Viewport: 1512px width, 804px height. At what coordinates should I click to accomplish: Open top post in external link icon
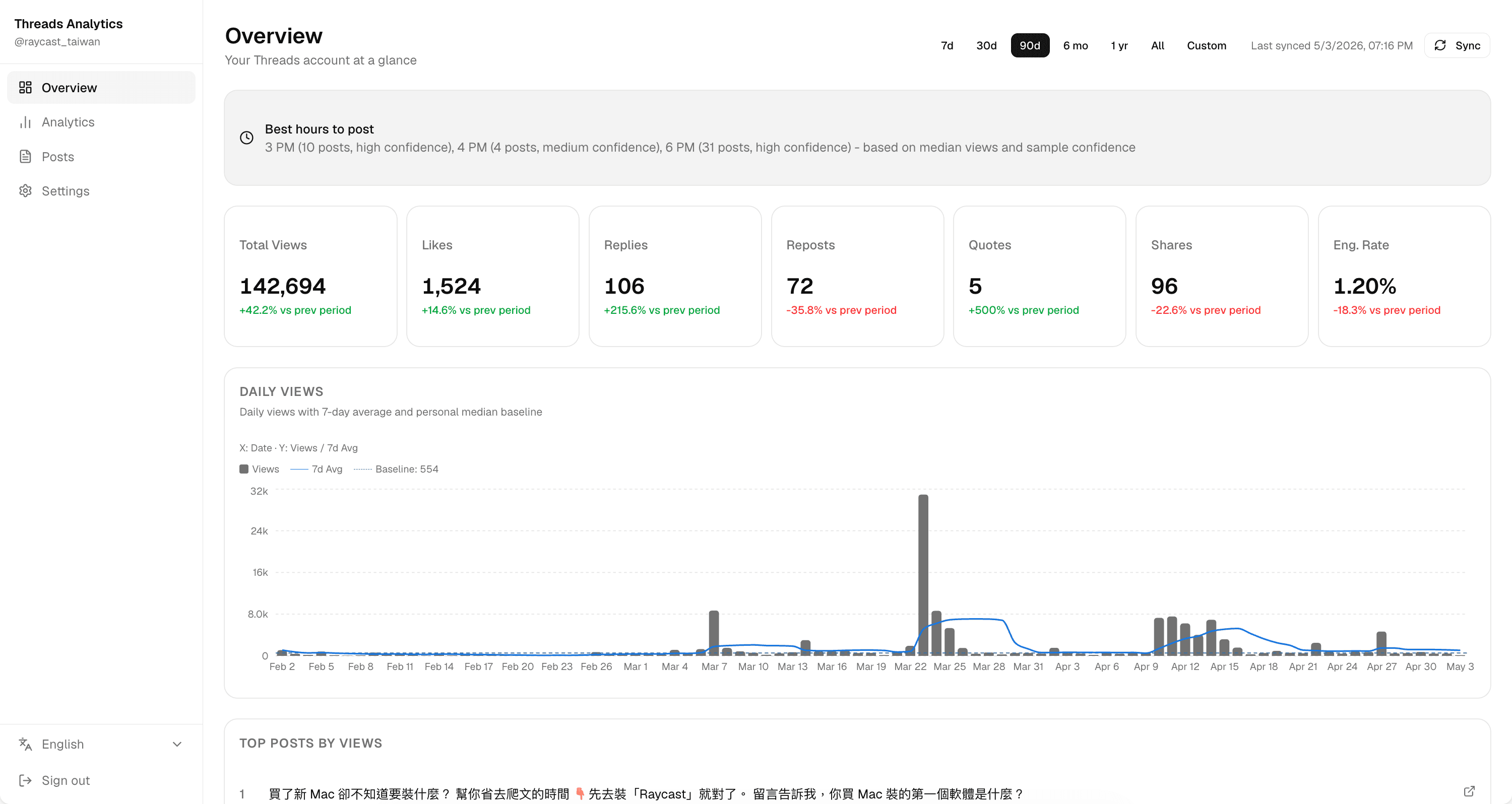1469,791
